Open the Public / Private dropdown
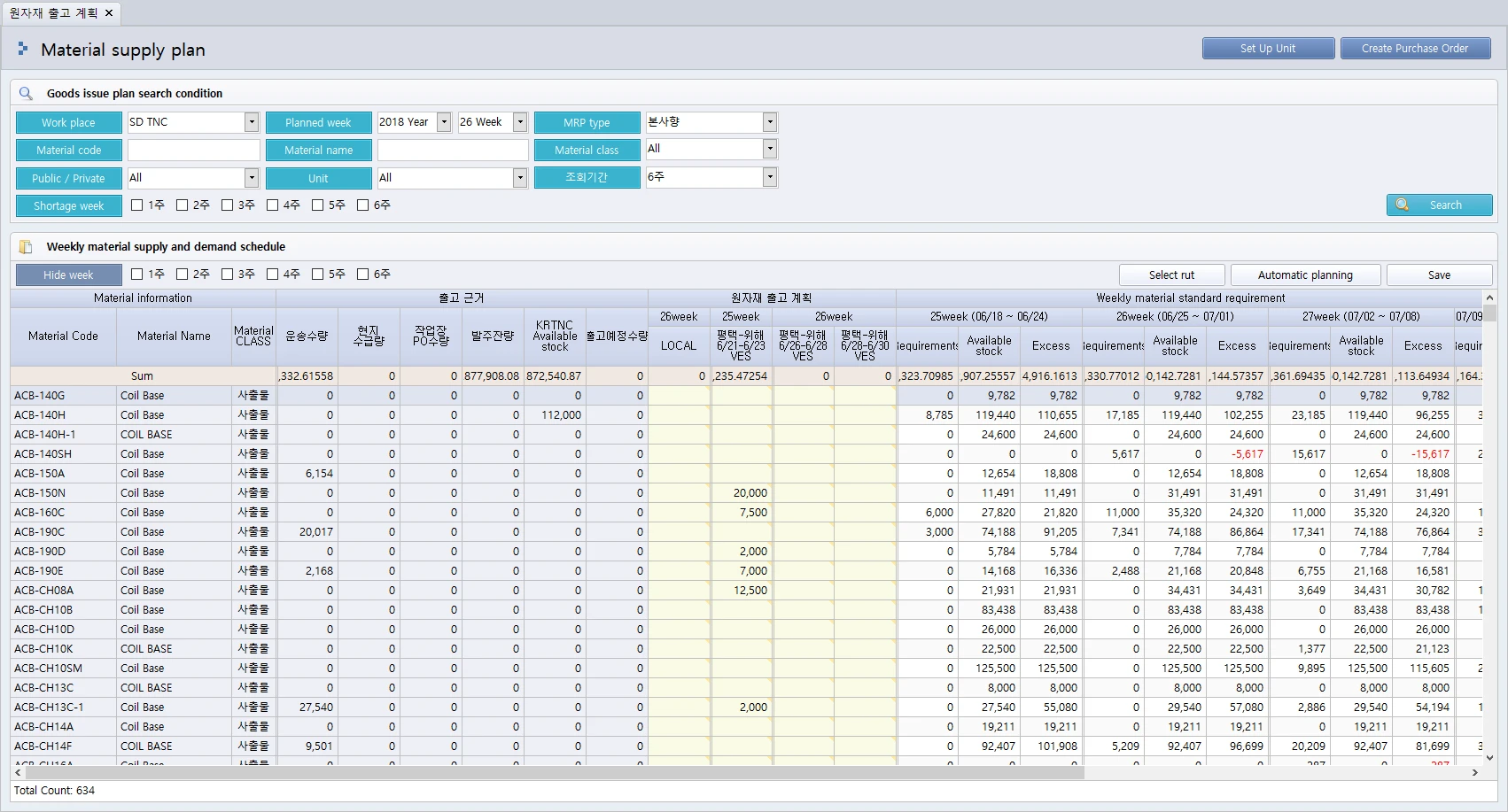Viewport: 1508px width, 812px height. click(x=252, y=178)
